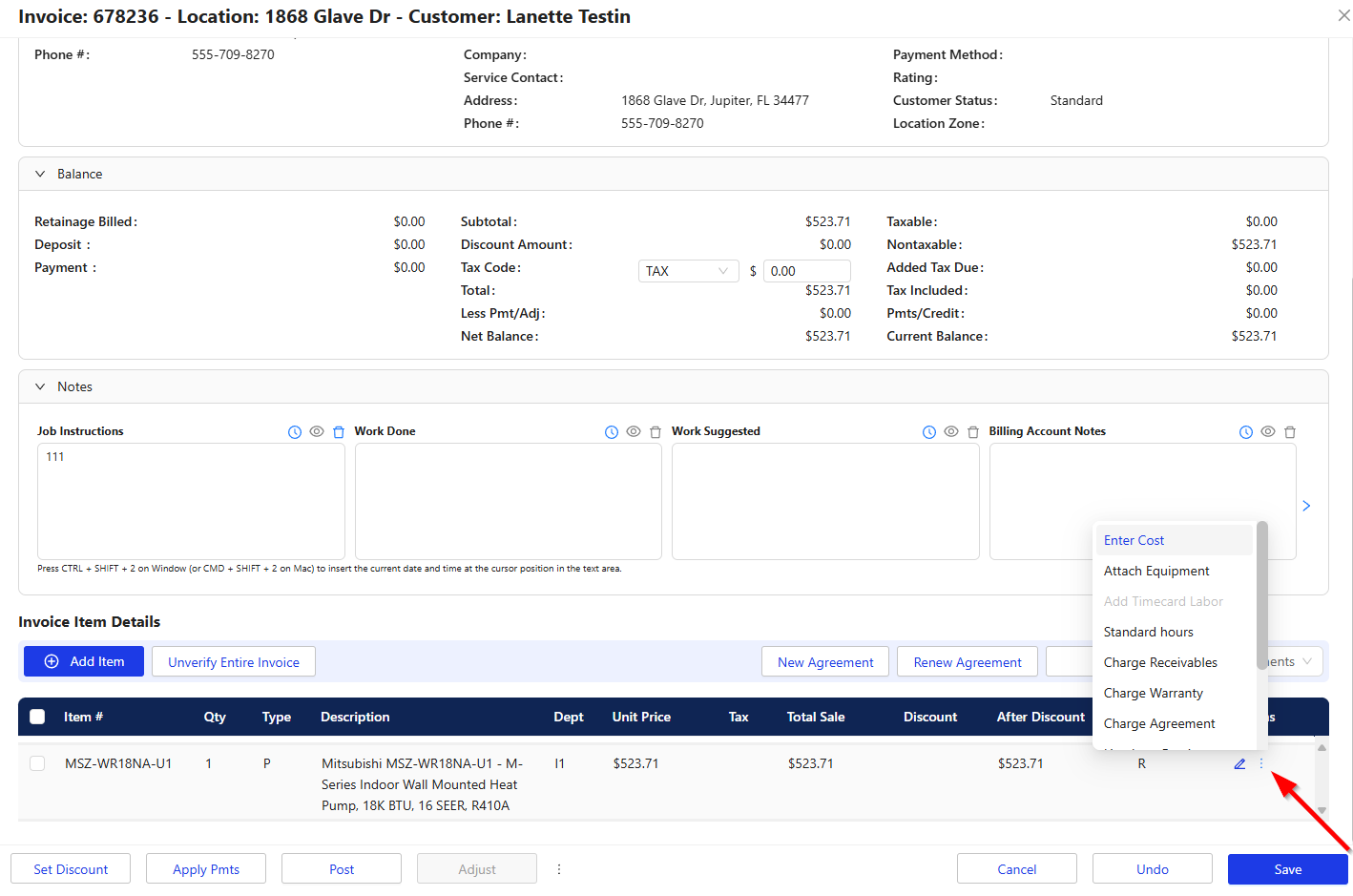This screenshot has height=896, width=1353.
Task: Click the context menu scrollbar
Action: click(1262, 596)
